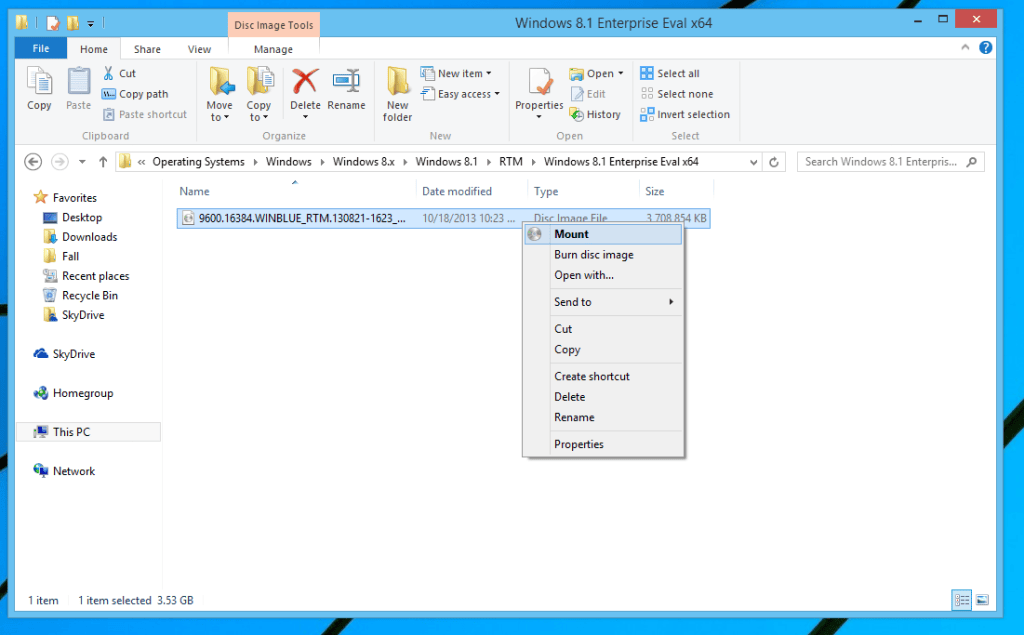Click Invert selection in the ribbon
Image resolution: width=1024 pixels, height=635 pixels.
pyautogui.click(x=685, y=114)
